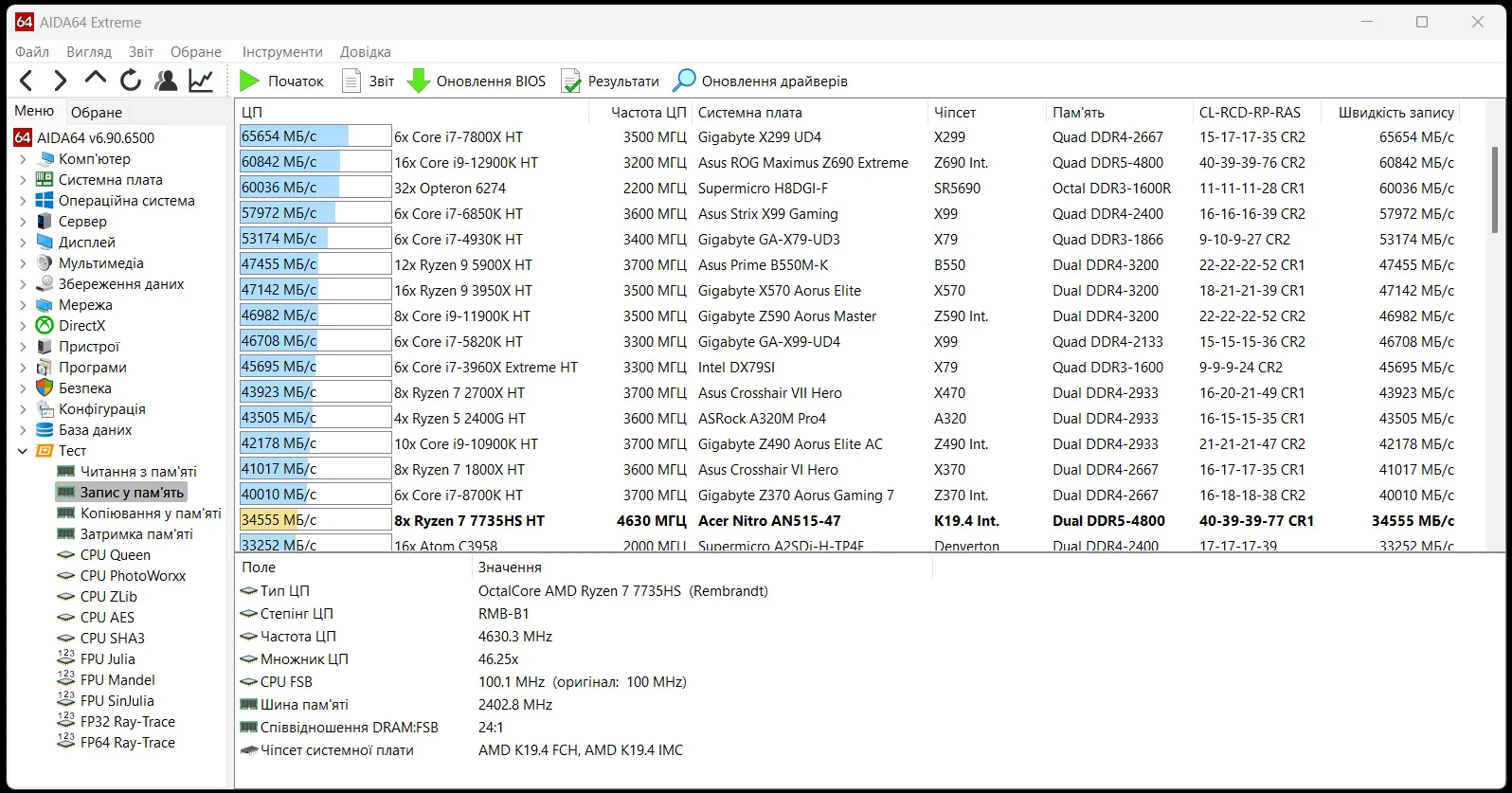Expand the DirectX tree node
The width and height of the screenshot is (1512, 793).
pos(23,326)
